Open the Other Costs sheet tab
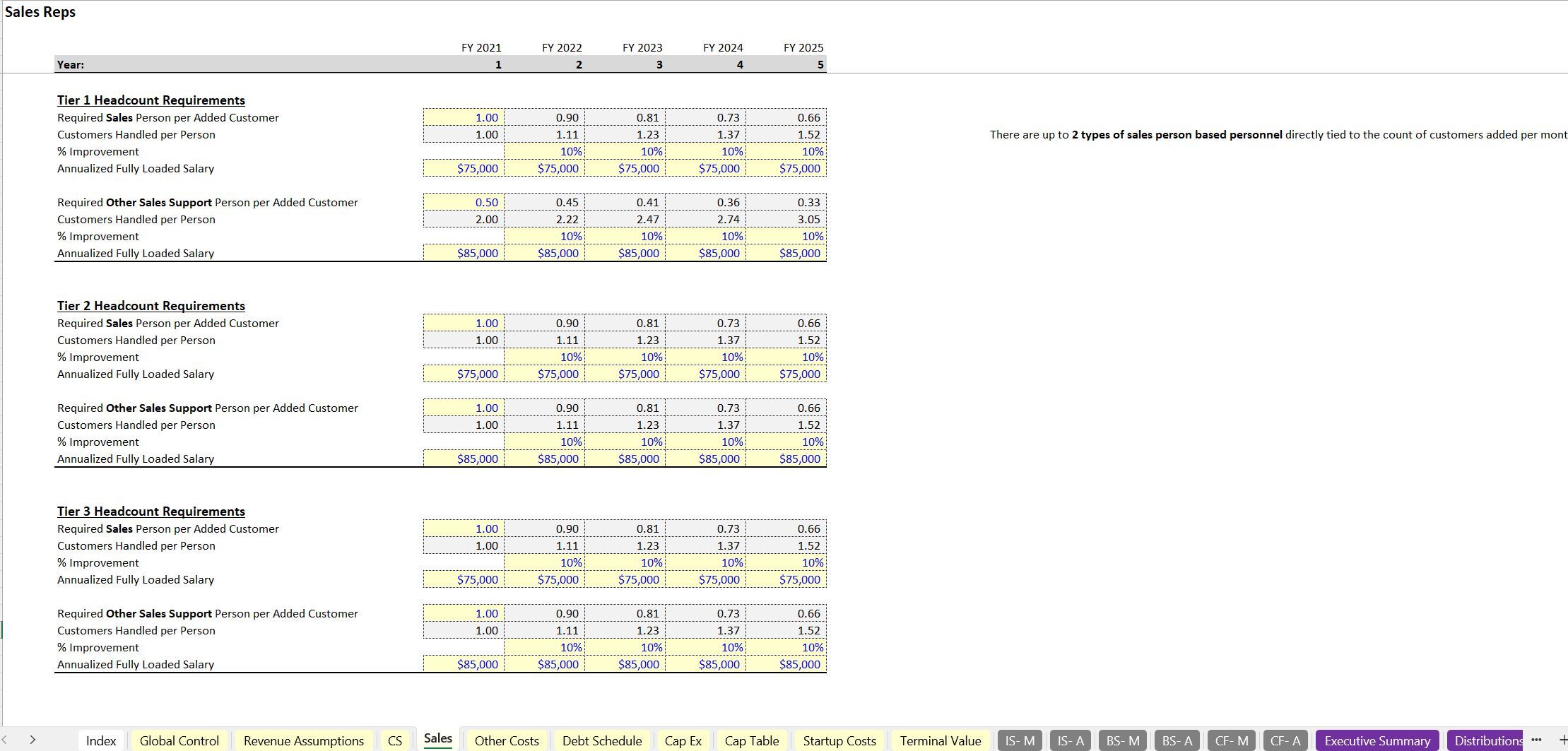1568x751 pixels. (x=507, y=740)
